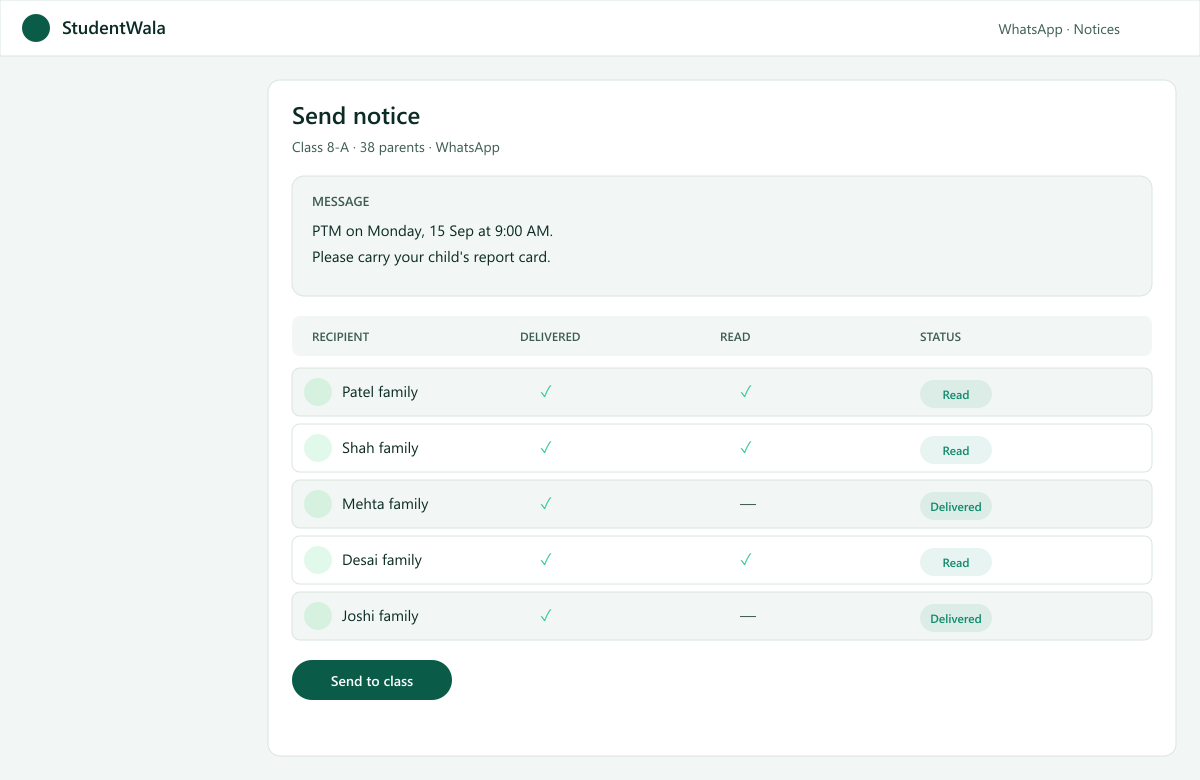This screenshot has height=780, width=1200.
Task: Click Shah family's delivered checkmark
Action: (x=546, y=448)
